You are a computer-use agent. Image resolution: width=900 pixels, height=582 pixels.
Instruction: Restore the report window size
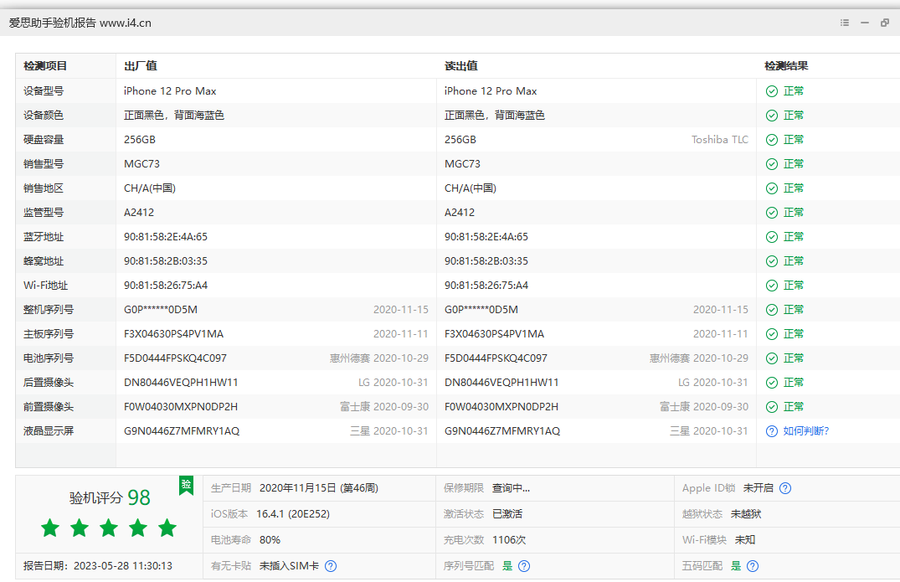coord(885,23)
